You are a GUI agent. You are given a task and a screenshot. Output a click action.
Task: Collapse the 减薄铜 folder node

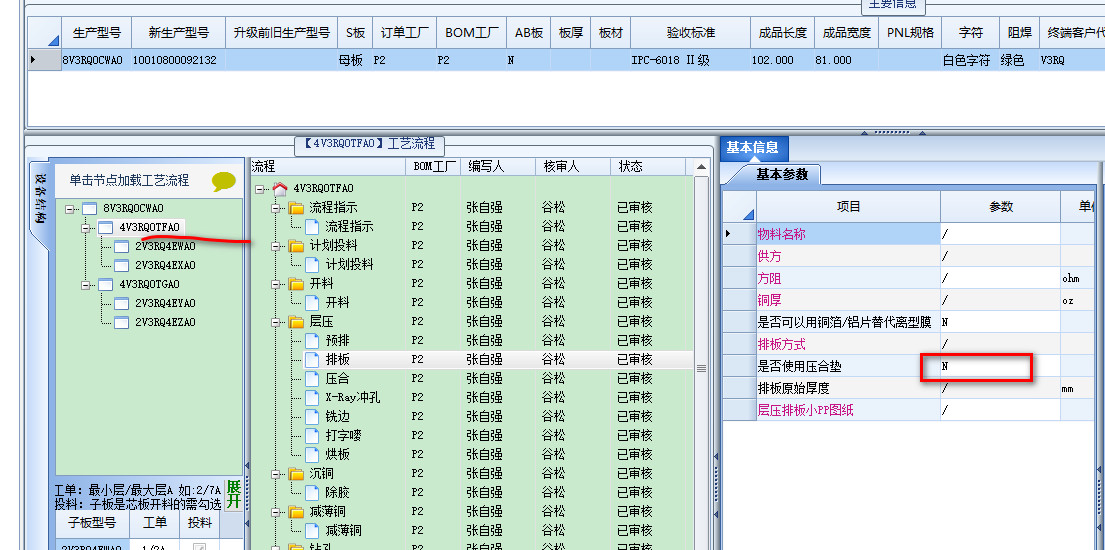click(x=276, y=511)
